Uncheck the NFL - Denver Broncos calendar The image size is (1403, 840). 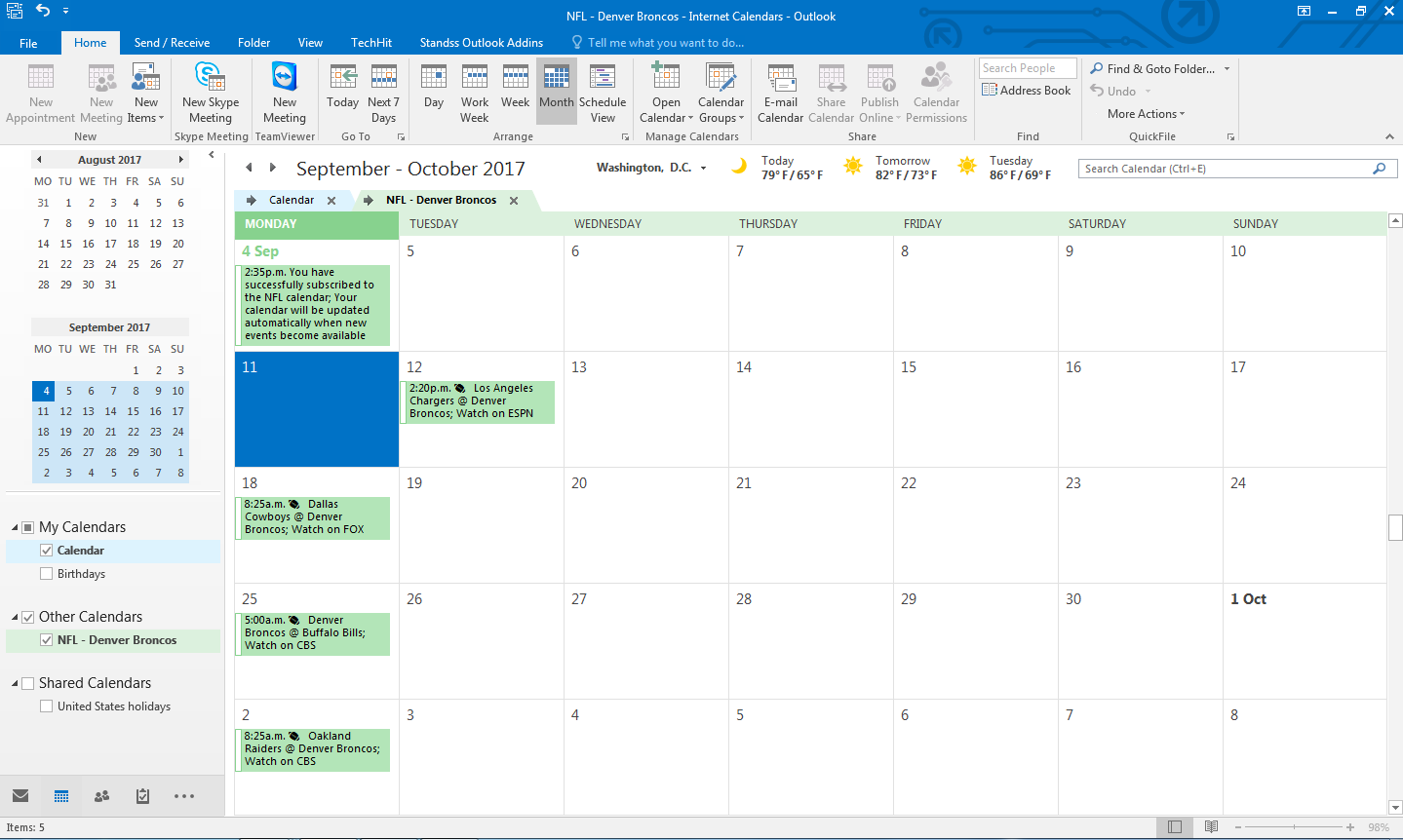pyautogui.click(x=46, y=640)
